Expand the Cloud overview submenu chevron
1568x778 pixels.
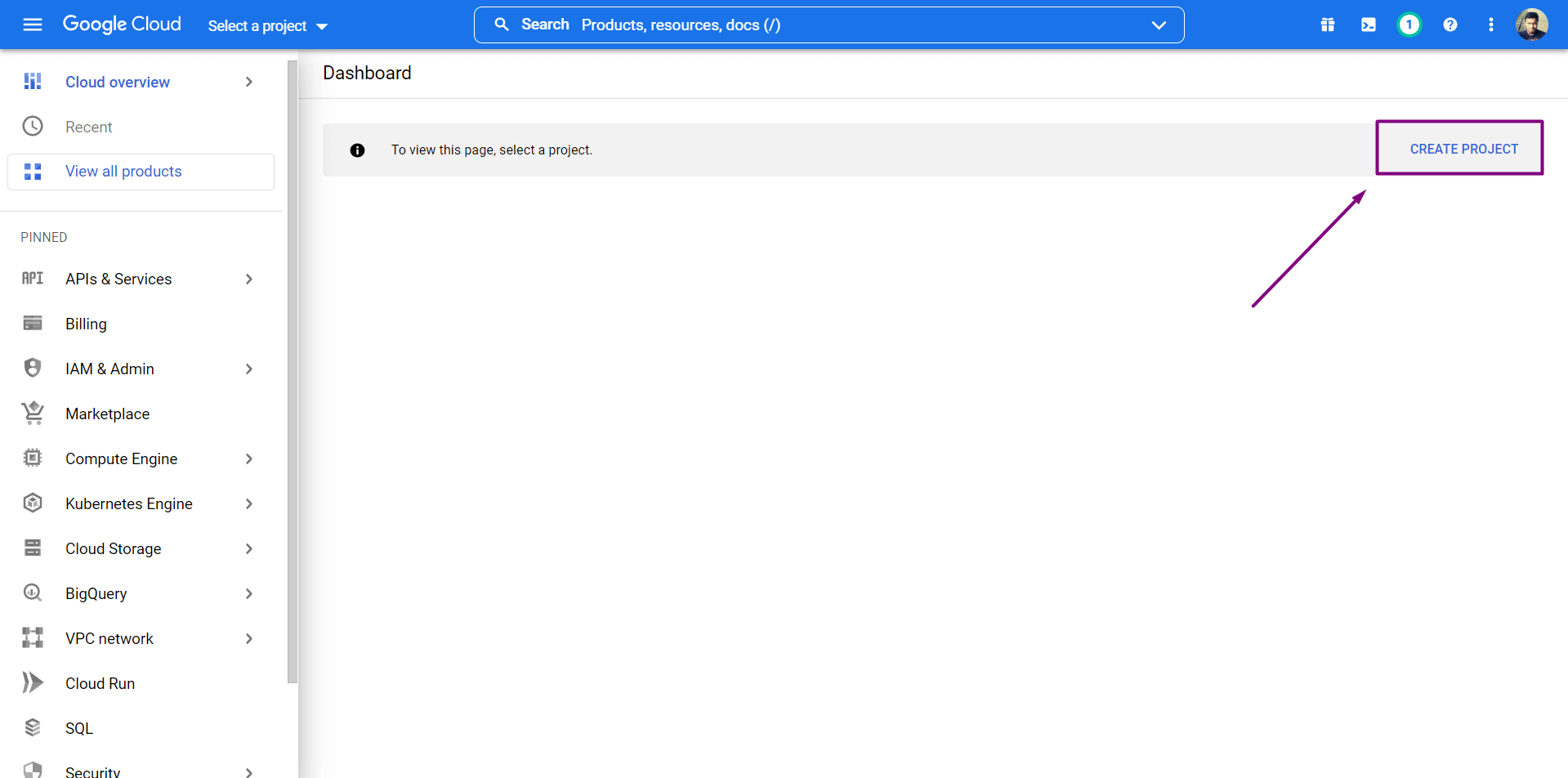pyautogui.click(x=249, y=82)
